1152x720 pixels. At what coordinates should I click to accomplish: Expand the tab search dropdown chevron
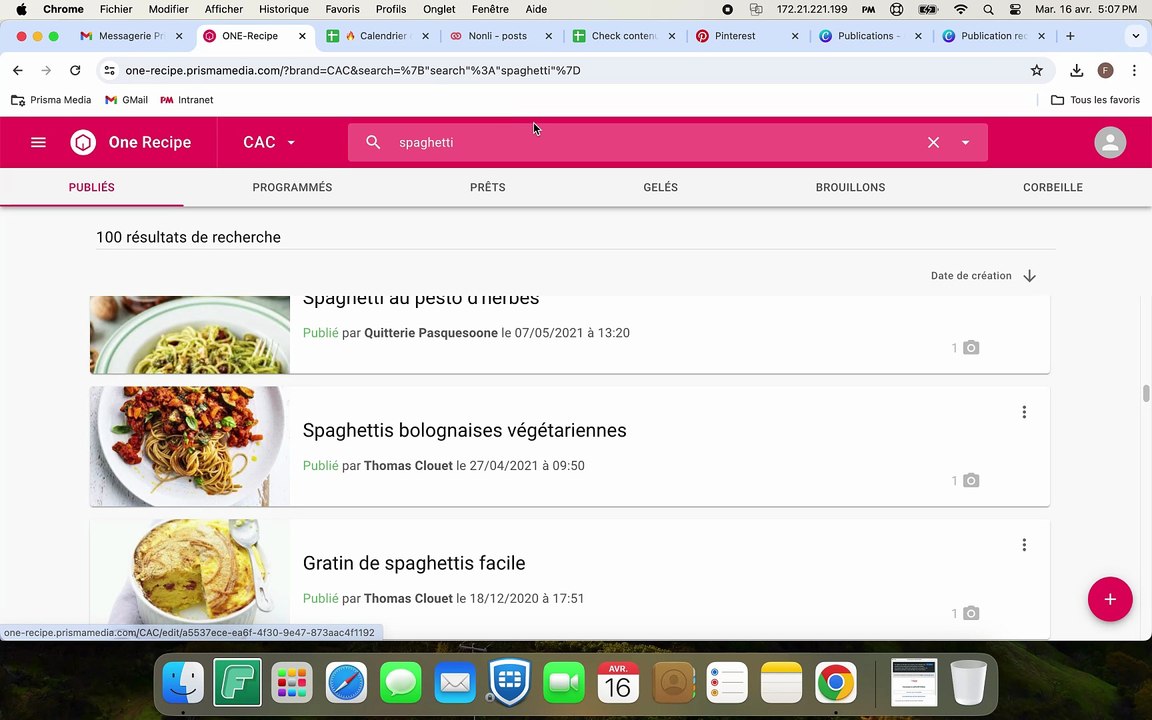pyautogui.click(x=1135, y=36)
